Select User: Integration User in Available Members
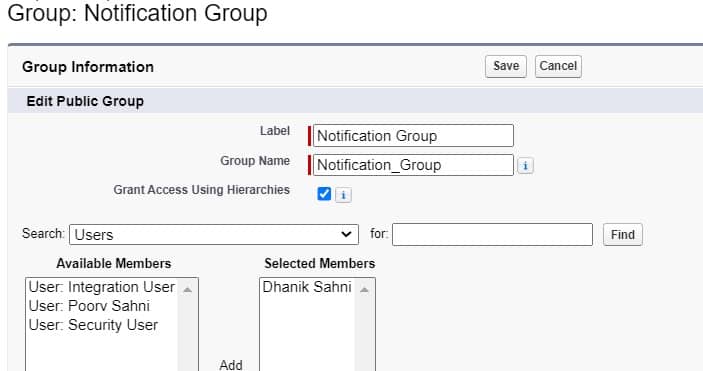Screen dimensions: 703x371 [x=102, y=287]
